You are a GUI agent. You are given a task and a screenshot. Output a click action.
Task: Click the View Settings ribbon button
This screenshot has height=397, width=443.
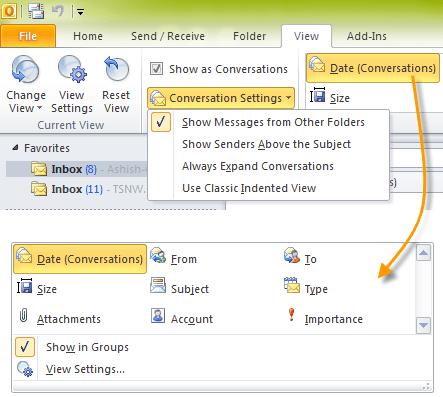pyautogui.click(x=72, y=85)
